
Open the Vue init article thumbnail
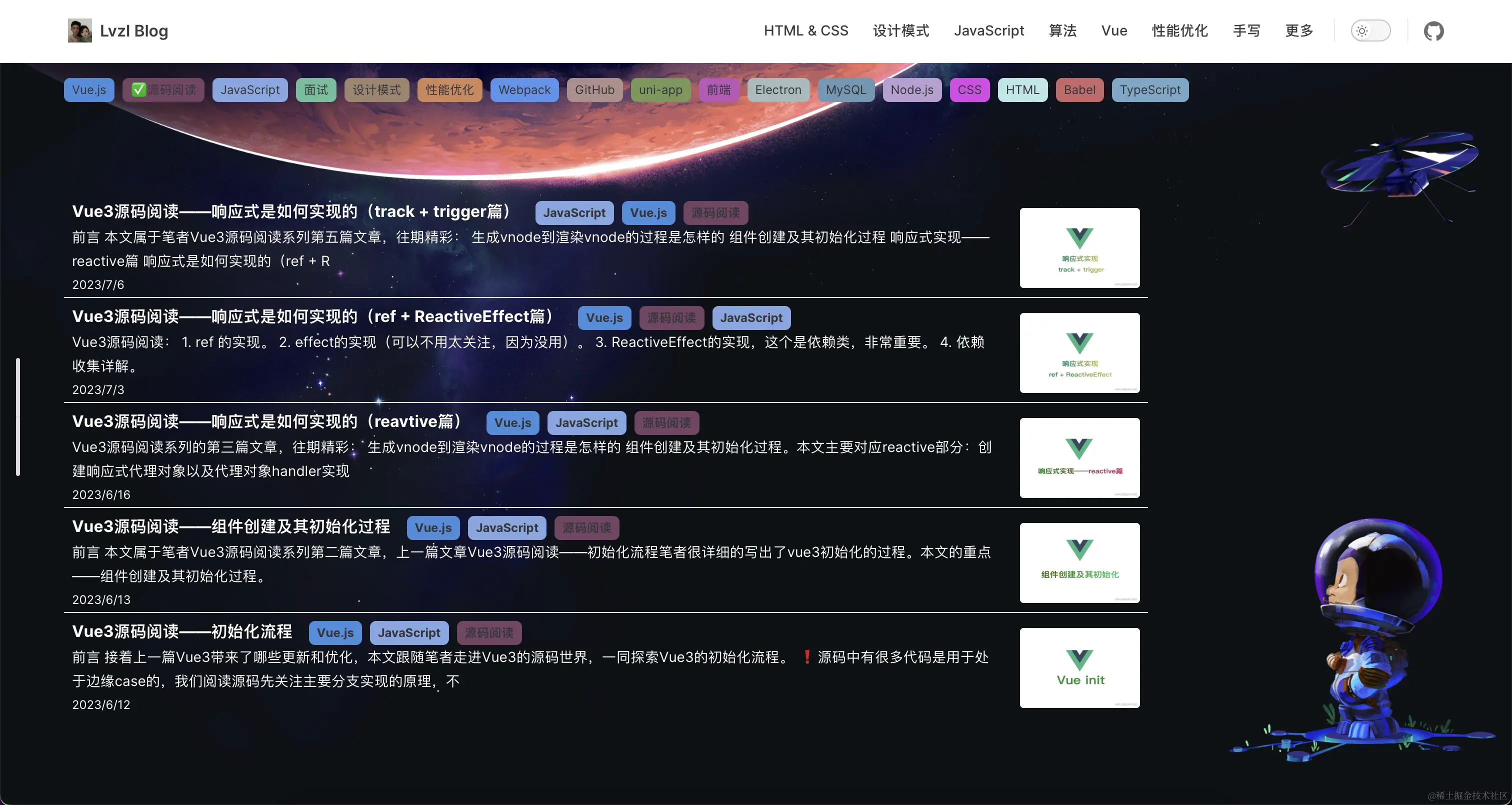(x=1079, y=667)
